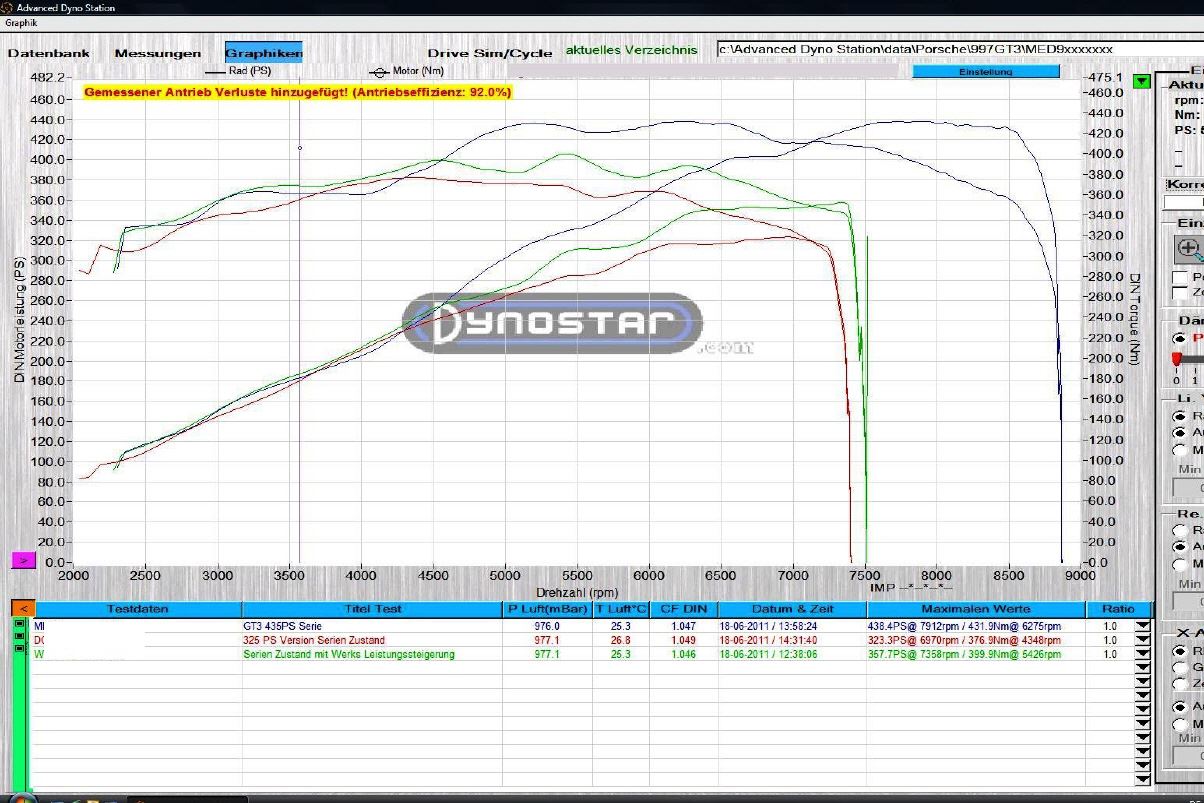Click the Min field in the Li. Y group

point(1188,488)
